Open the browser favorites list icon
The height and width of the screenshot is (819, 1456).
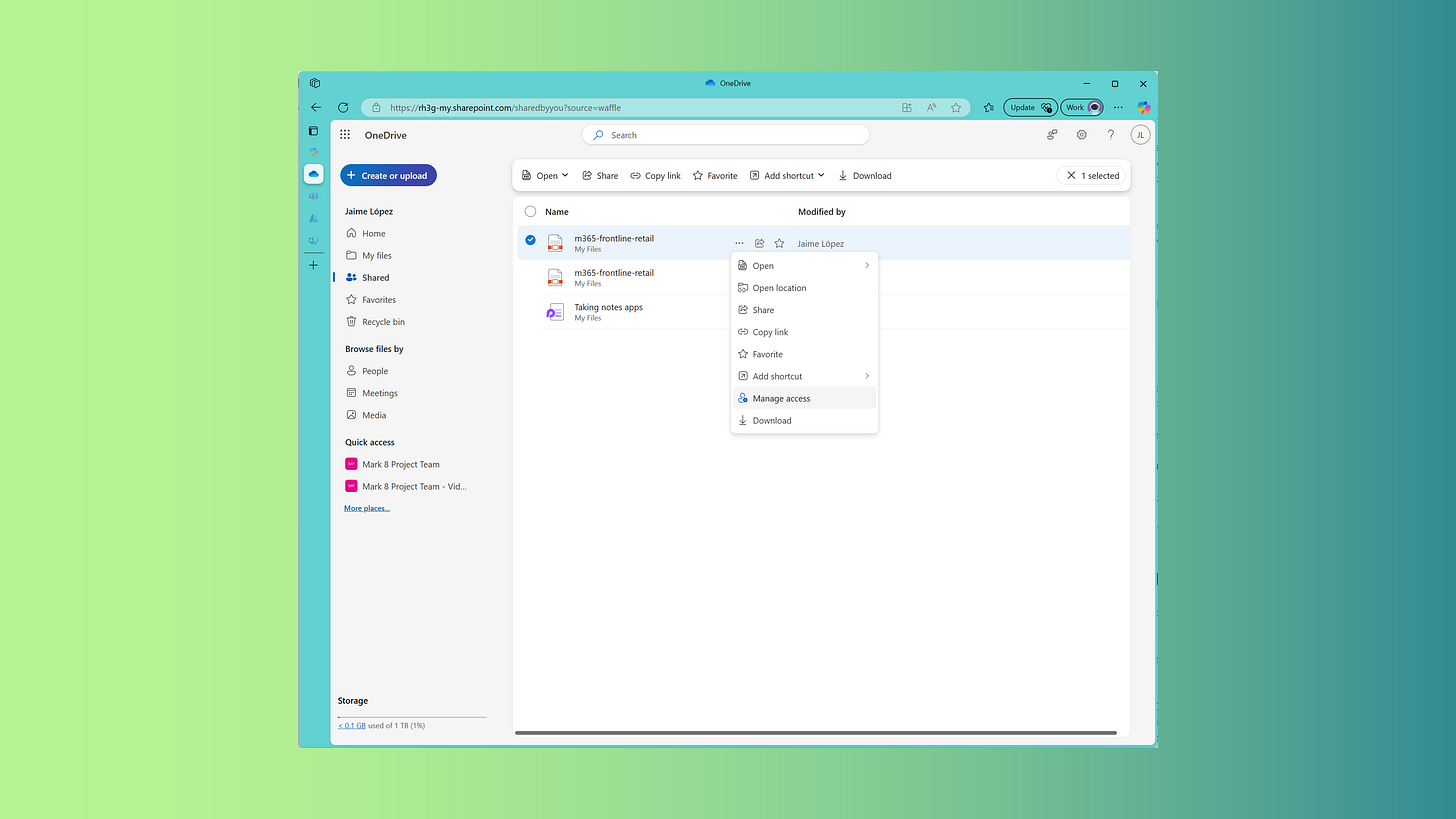tap(989, 107)
